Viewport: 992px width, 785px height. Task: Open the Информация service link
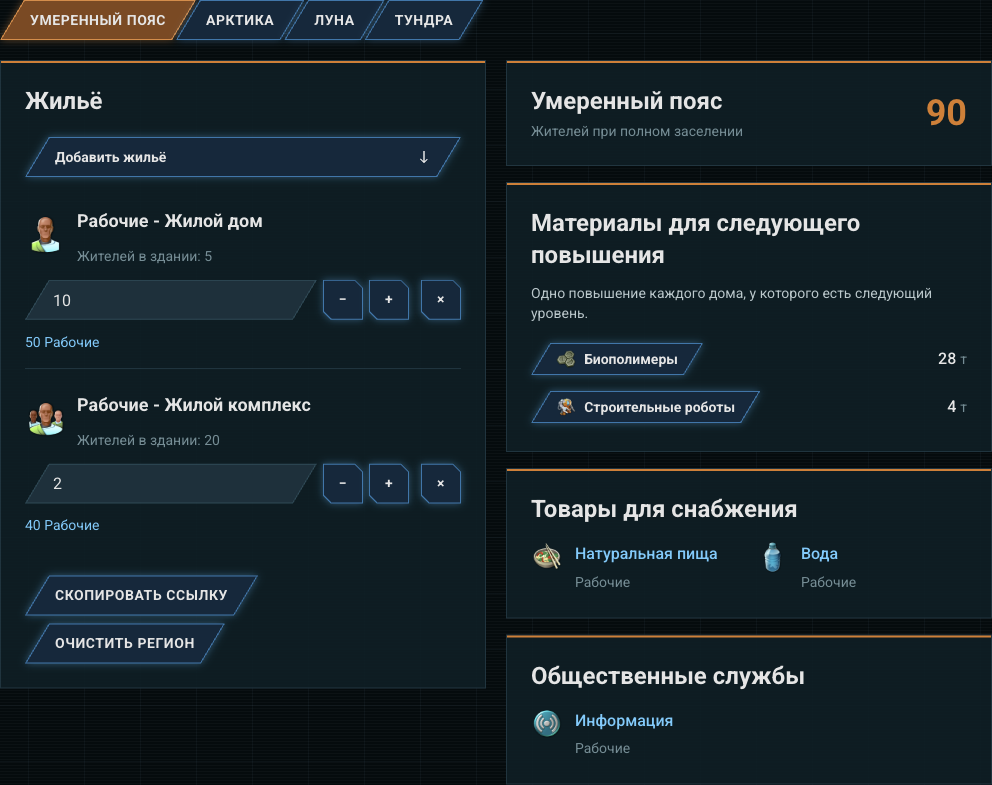(624, 720)
